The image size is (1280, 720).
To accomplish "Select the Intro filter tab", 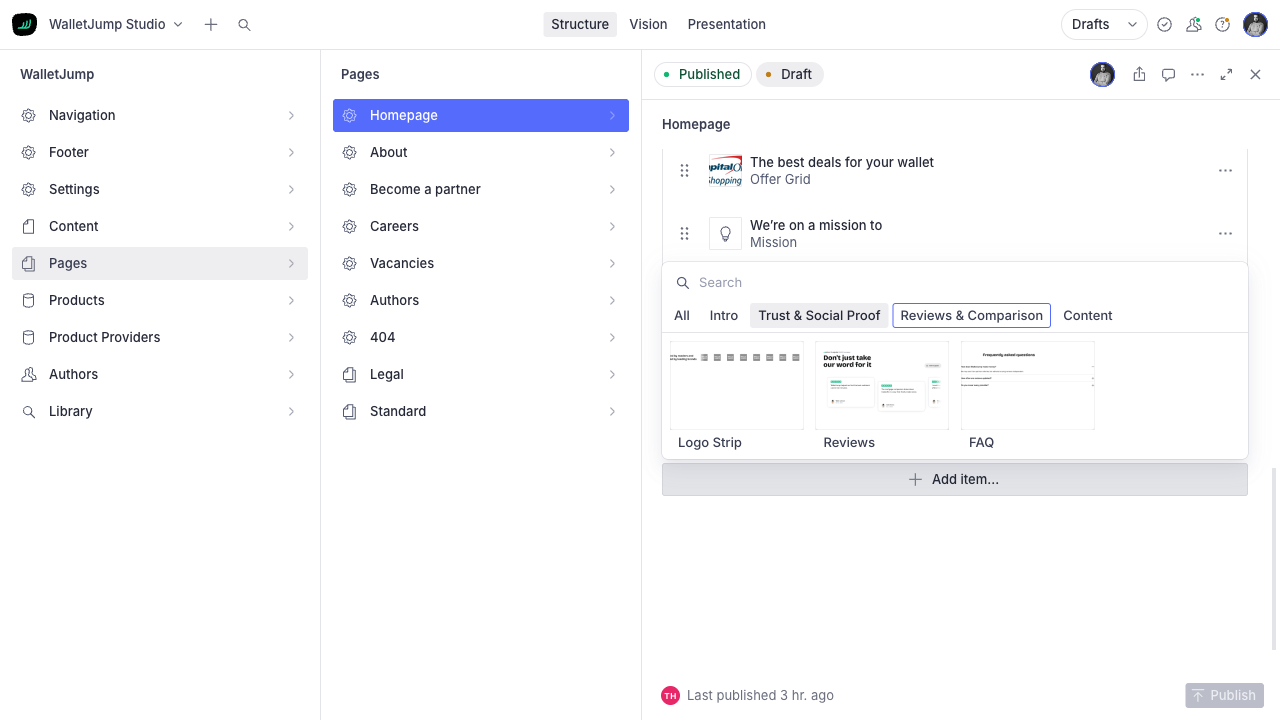I will [724, 315].
